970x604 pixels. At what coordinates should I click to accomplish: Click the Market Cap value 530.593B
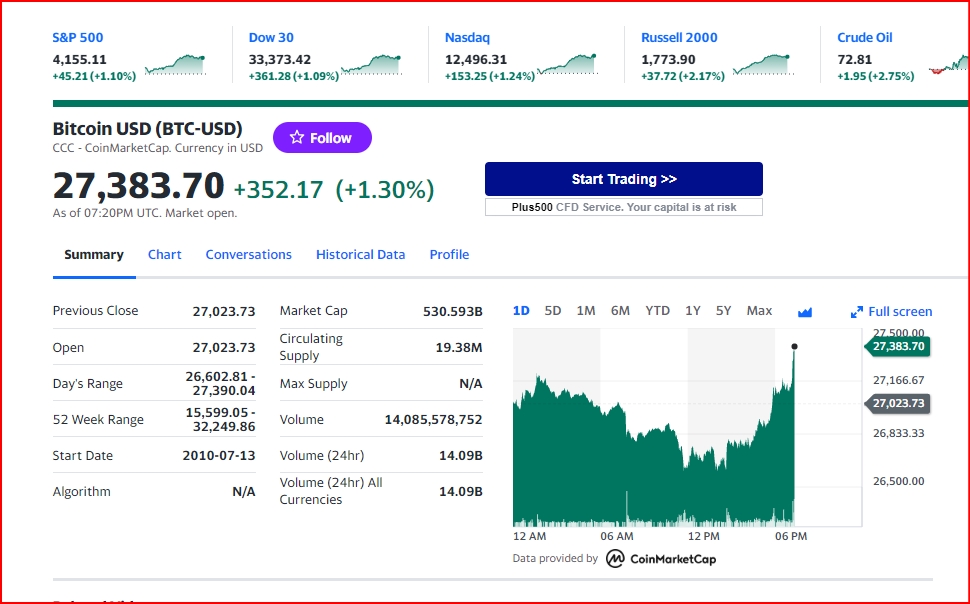[x=453, y=311]
